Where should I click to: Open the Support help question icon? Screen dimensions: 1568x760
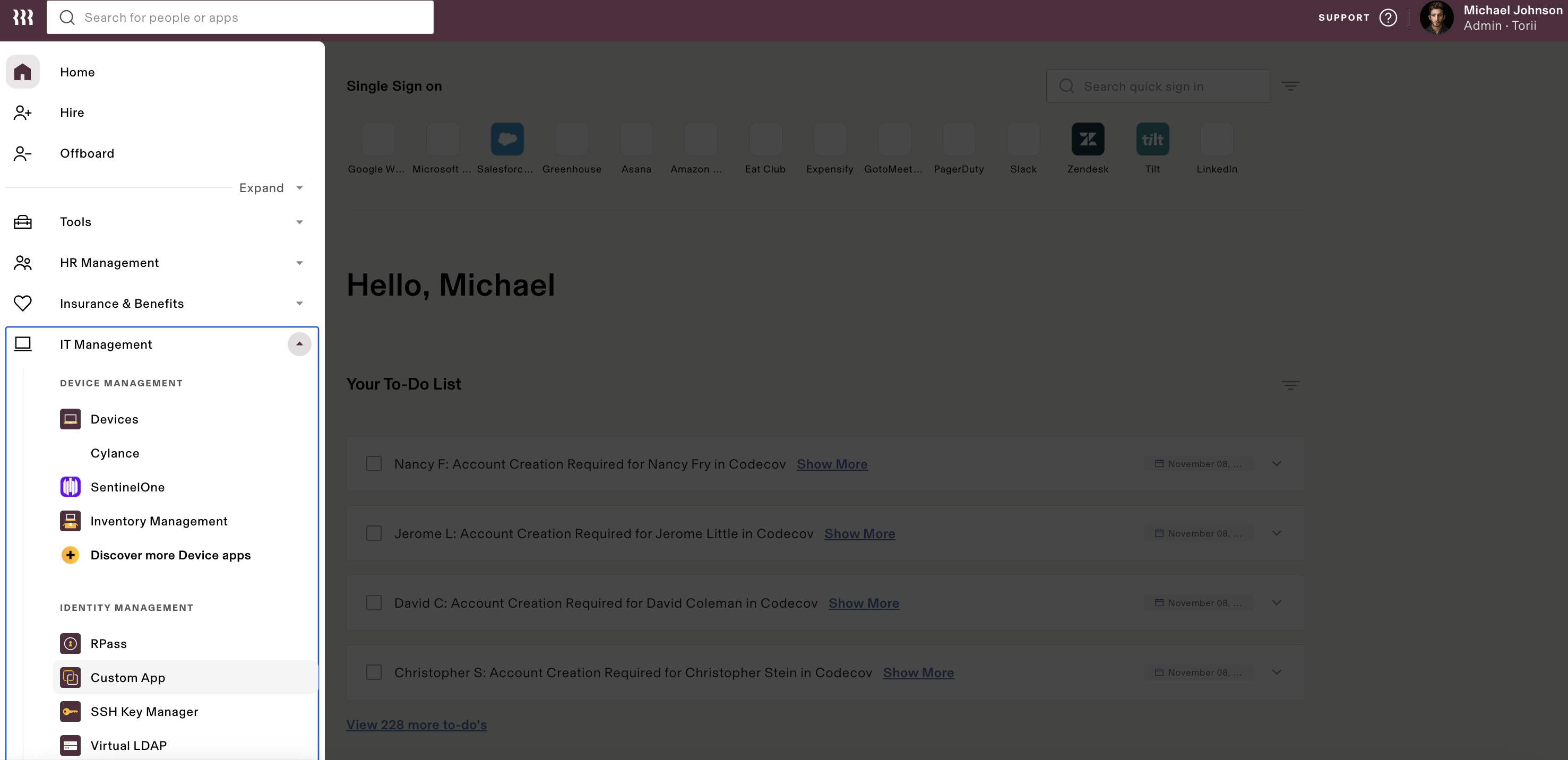[1388, 18]
